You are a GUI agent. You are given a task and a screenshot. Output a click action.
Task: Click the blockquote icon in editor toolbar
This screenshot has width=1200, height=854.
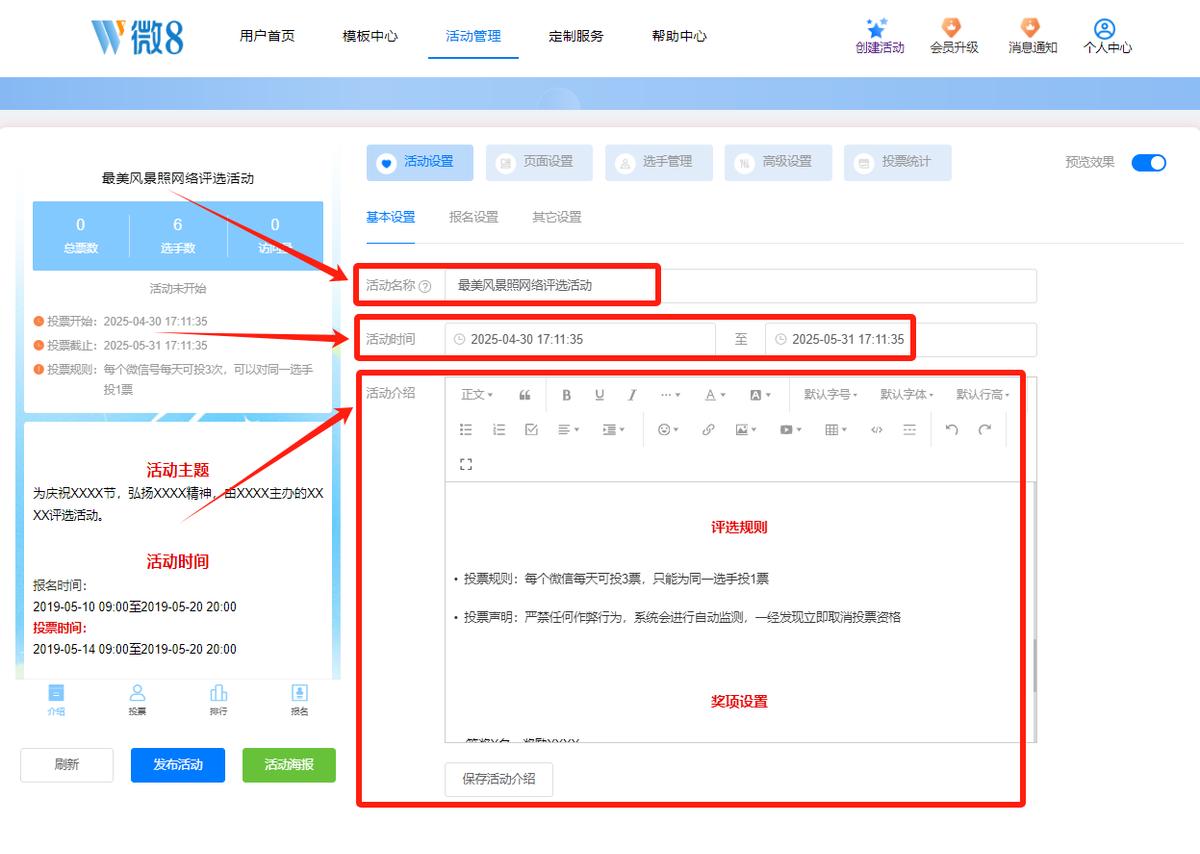coord(525,395)
